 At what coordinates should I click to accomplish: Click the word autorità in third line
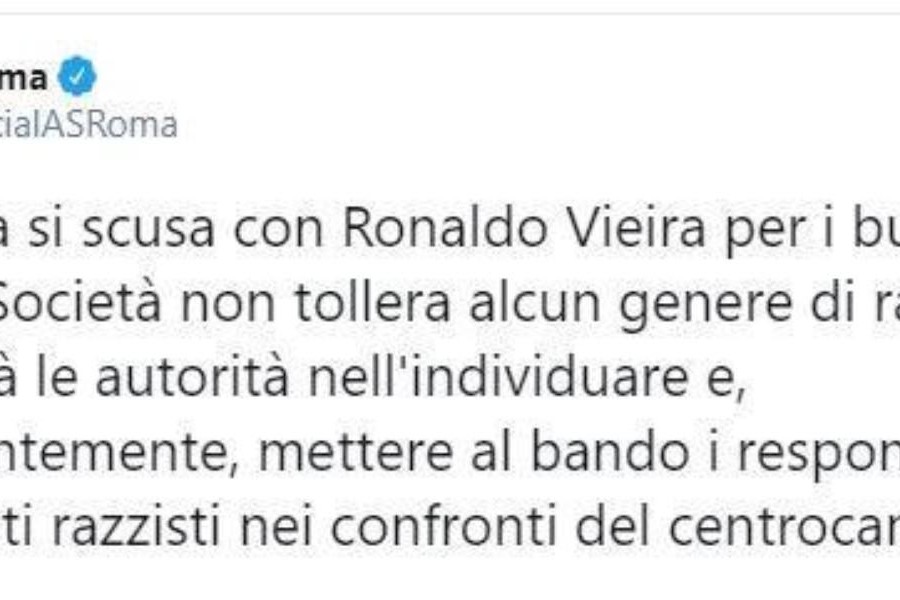coord(192,378)
